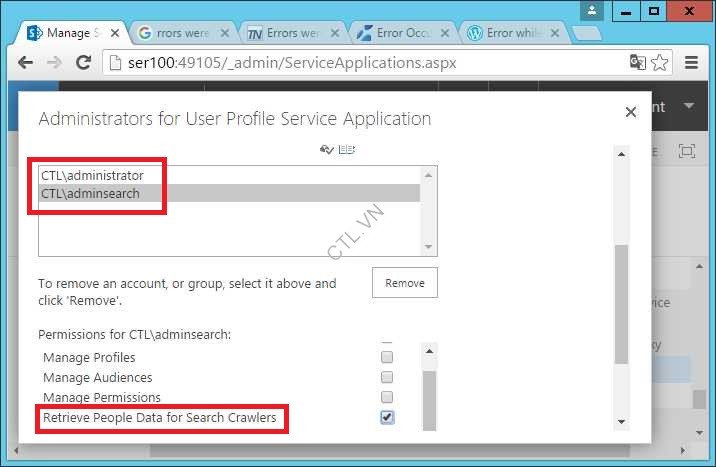Click the translate icon in address bar
The image size is (716, 467).
[x=637, y=62]
